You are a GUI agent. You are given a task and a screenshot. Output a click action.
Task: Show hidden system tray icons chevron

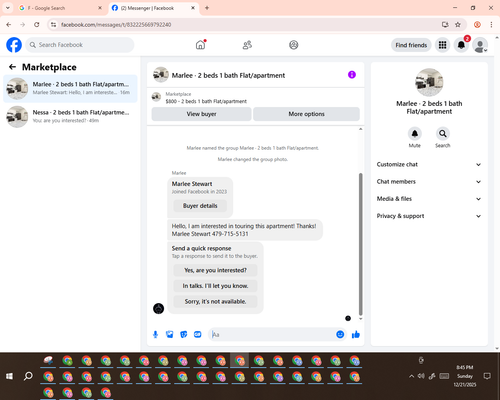click(x=412, y=376)
